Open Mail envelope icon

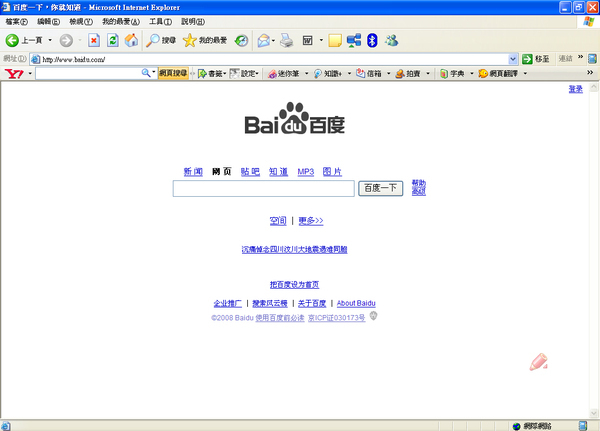pyautogui.click(x=264, y=40)
